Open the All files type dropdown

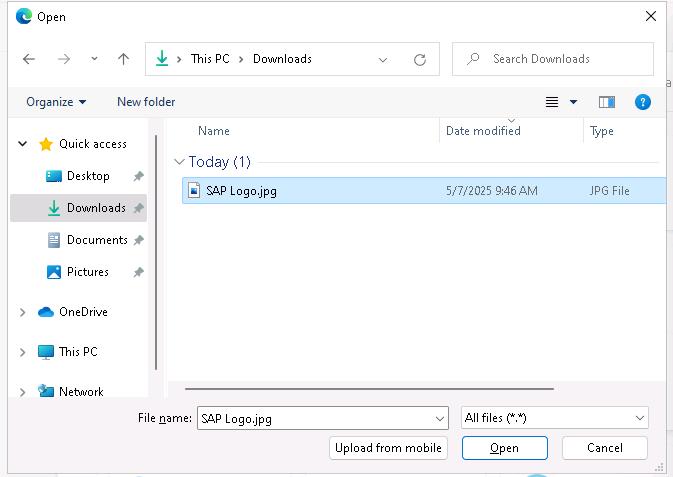(555, 418)
